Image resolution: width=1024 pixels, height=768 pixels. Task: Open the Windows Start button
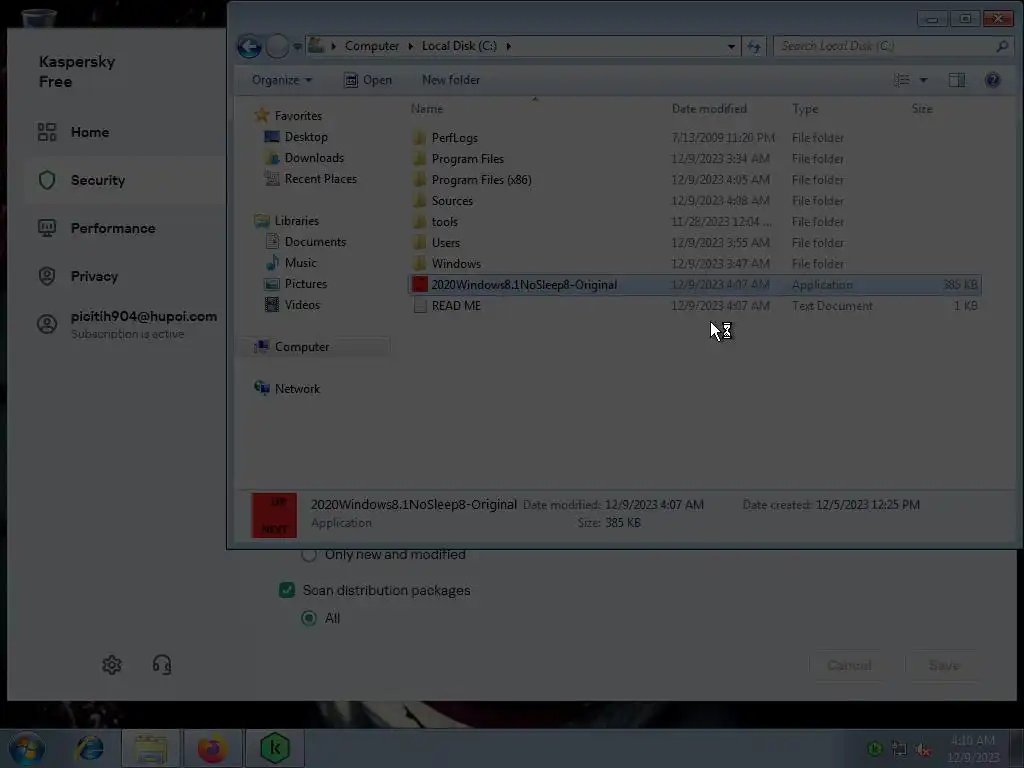[27, 748]
